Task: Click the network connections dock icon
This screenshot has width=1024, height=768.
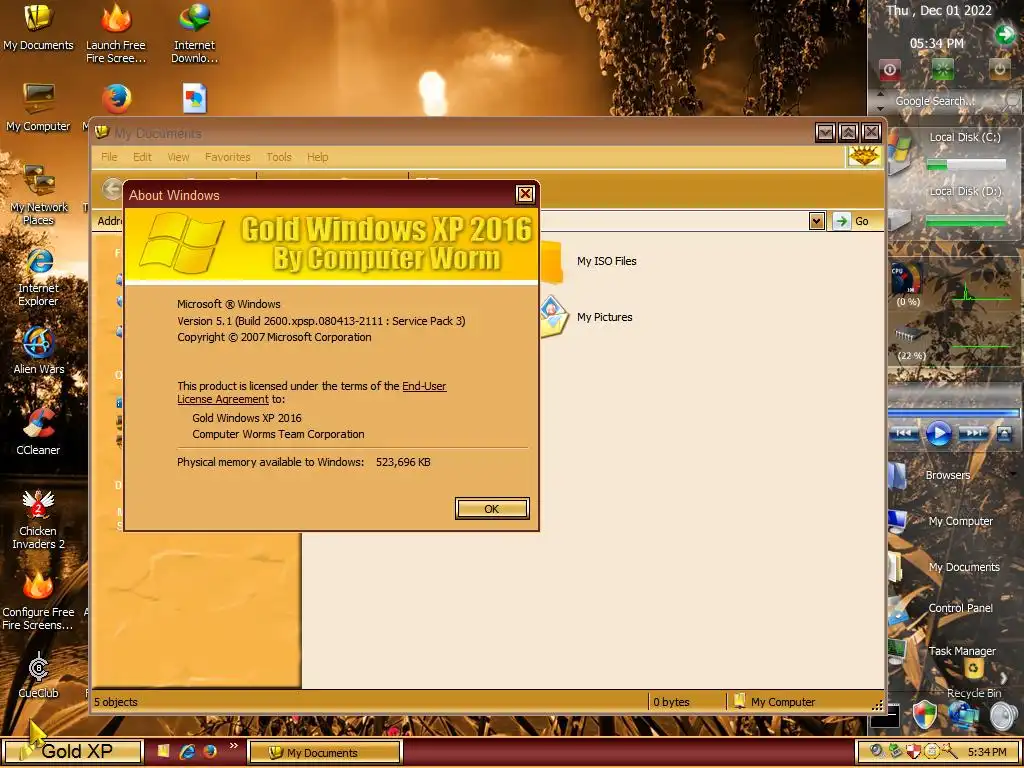Action: click(x=964, y=716)
